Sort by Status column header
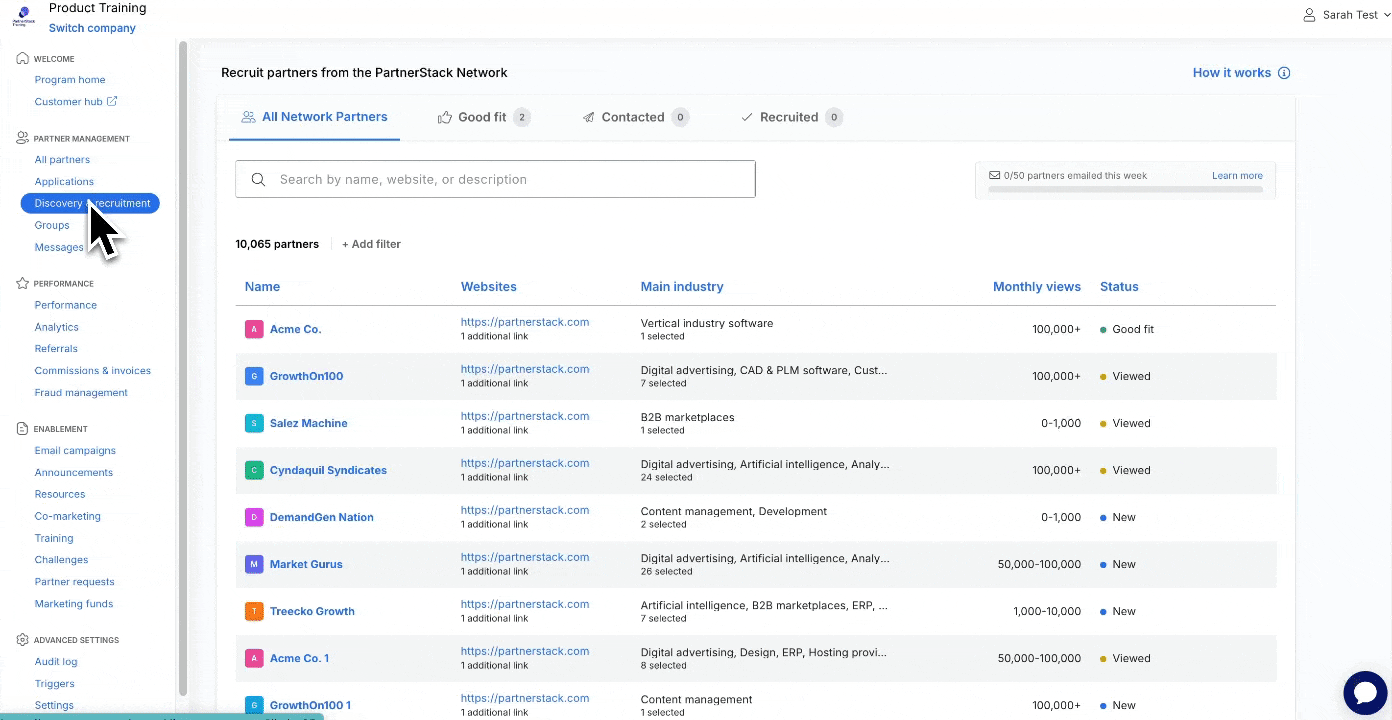Image resolution: width=1392 pixels, height=720 pixels. 1119,286
